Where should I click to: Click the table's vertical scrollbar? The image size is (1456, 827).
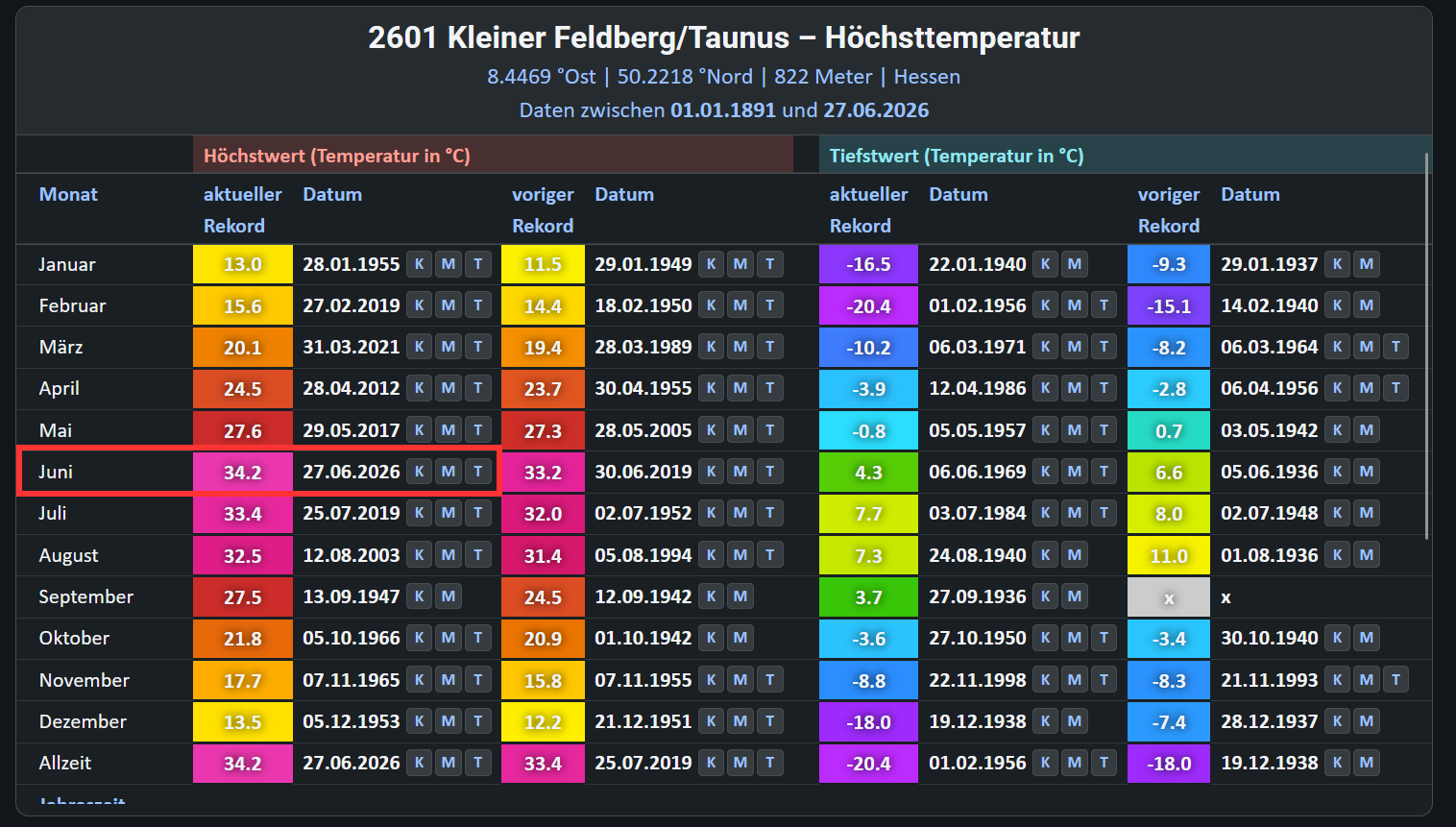pyautogui.click(x=1427, y=346)
